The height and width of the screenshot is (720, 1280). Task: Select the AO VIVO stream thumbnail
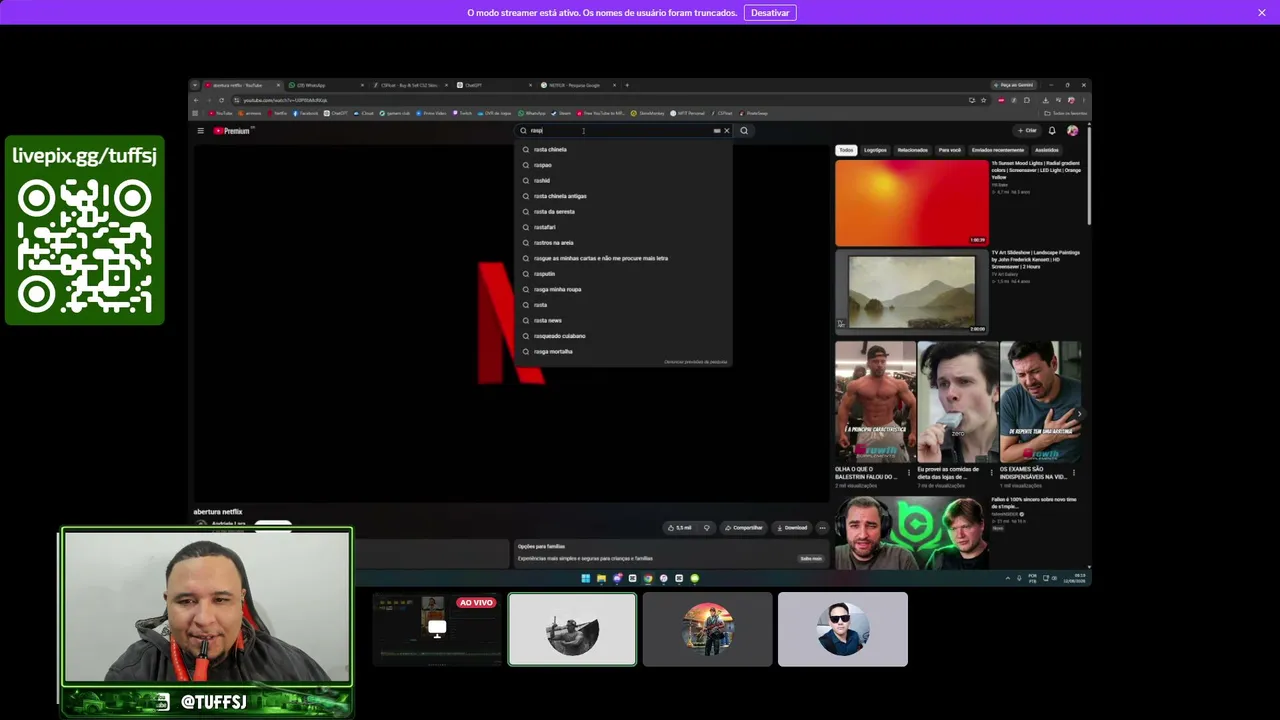pyautogui.click(x=437, y=629)
